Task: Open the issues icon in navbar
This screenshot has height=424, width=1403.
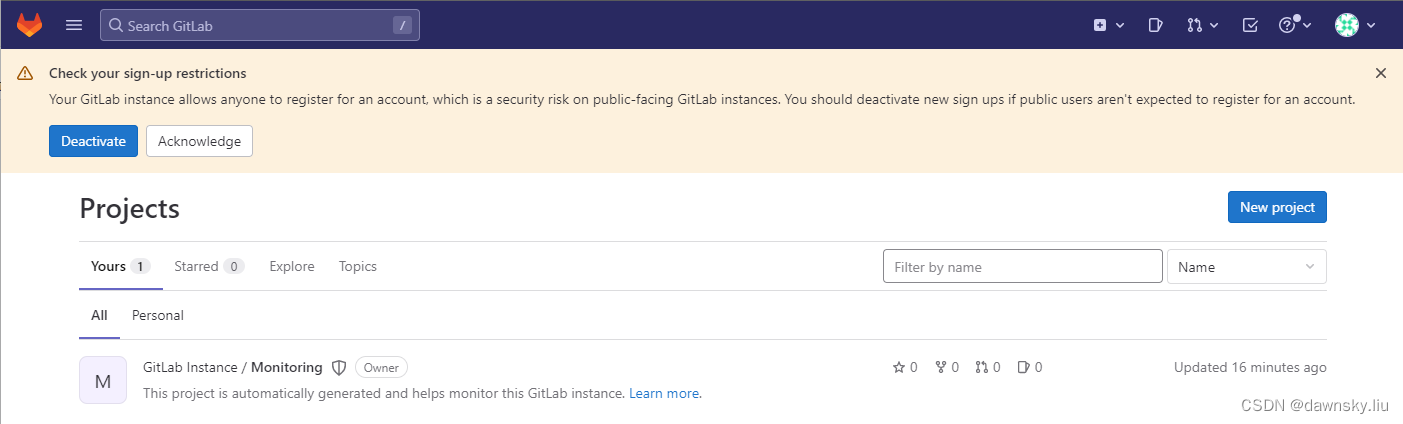Action: point(1155,25)
